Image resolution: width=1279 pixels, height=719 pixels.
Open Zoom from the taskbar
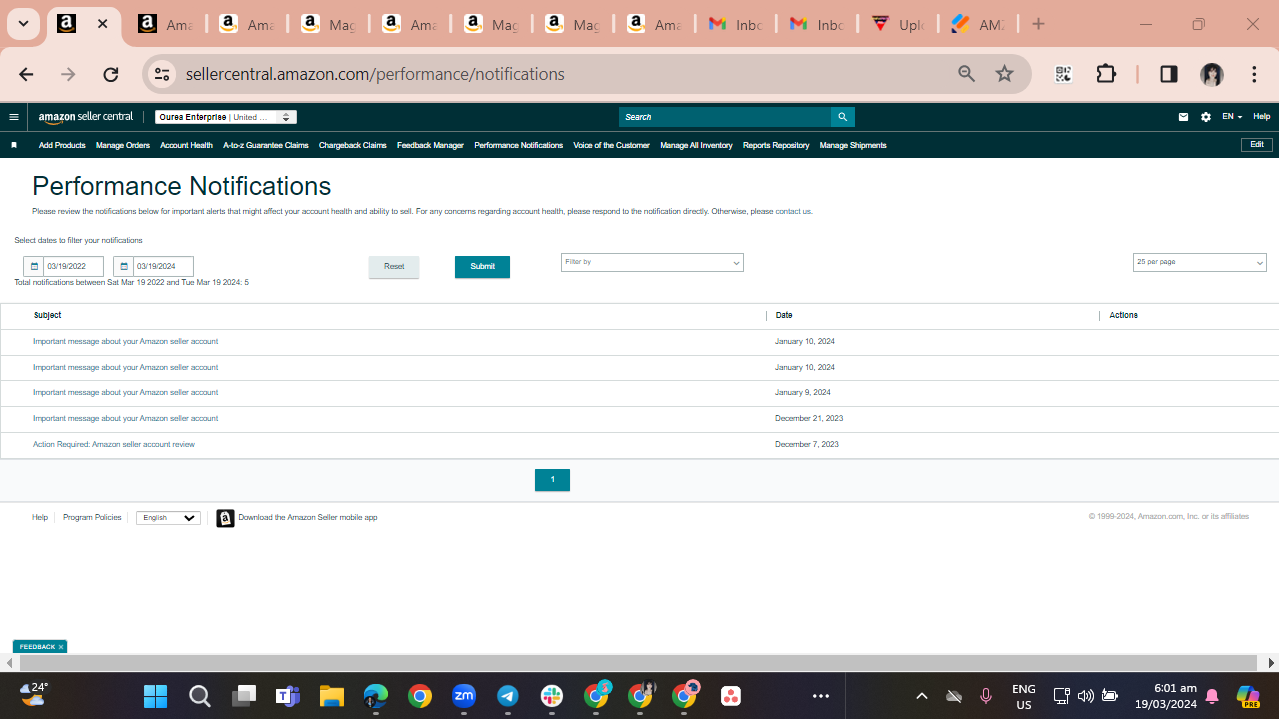point(463,696)
